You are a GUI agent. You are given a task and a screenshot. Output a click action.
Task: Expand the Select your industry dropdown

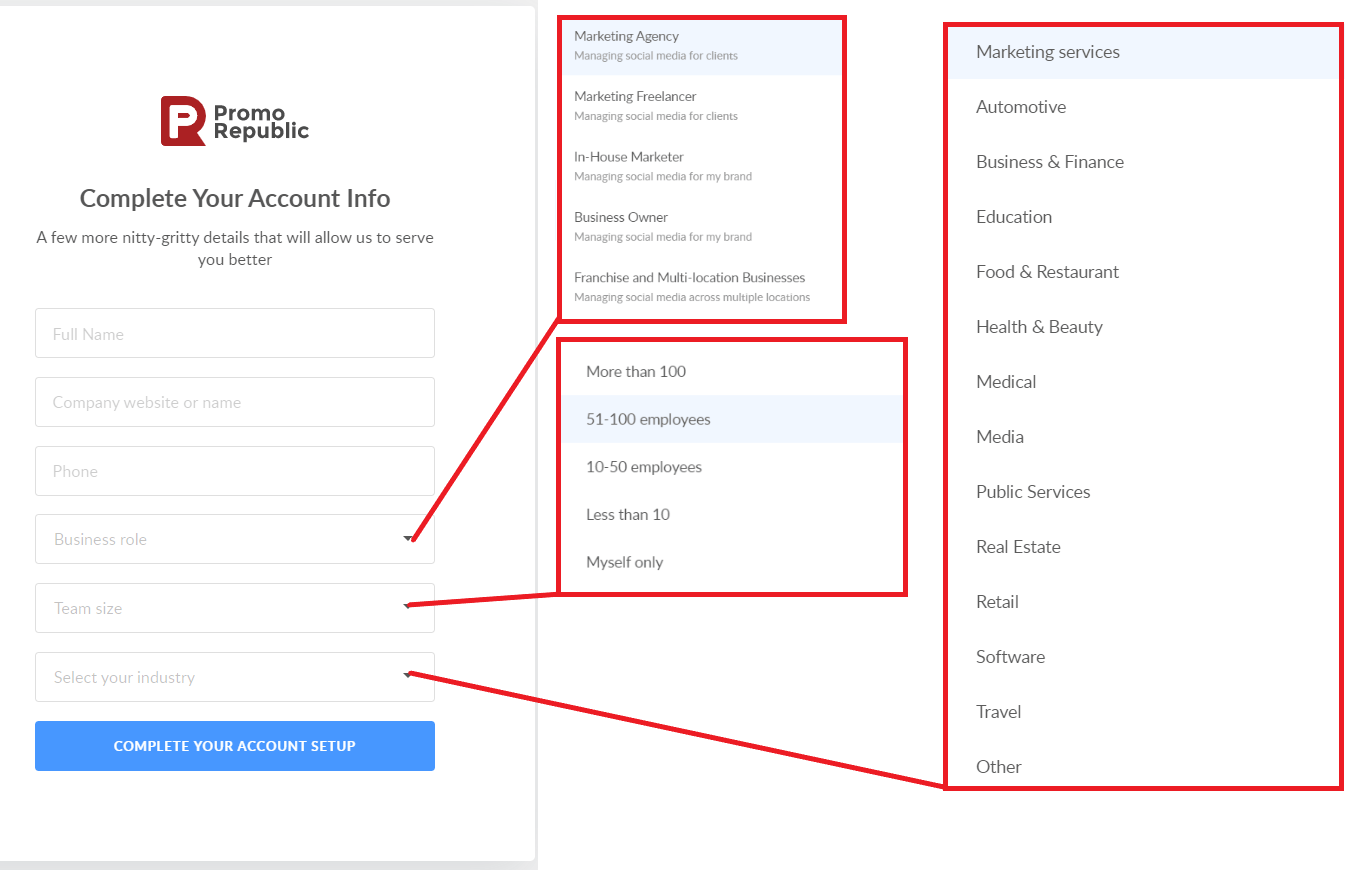235,676
